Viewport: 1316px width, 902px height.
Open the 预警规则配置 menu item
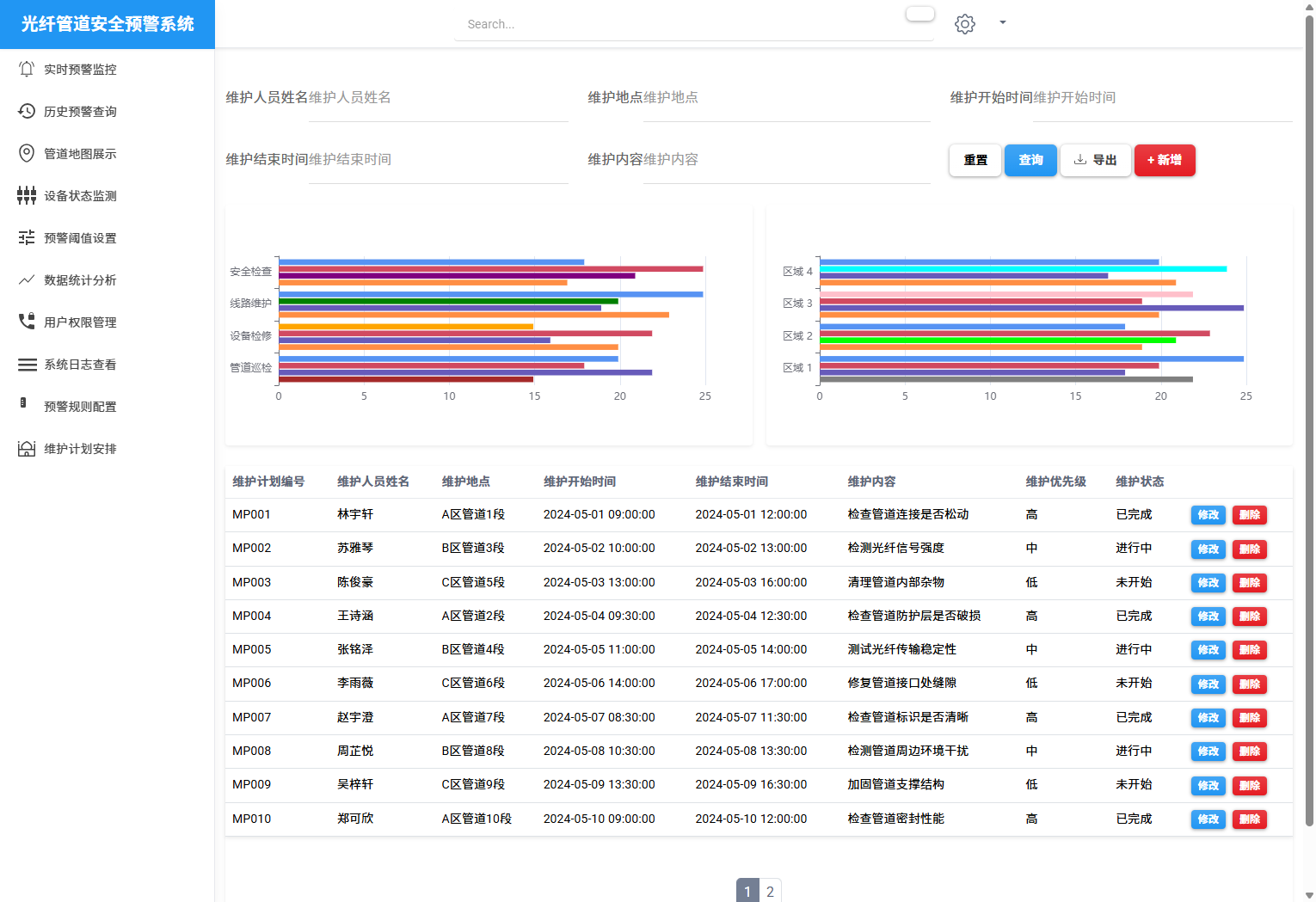(x=80, y=407)
